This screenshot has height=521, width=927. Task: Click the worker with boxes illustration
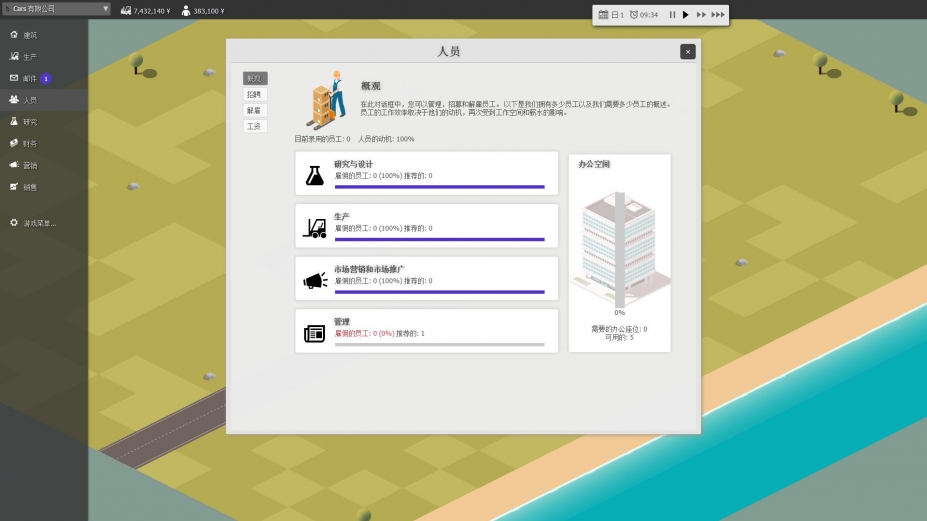point(326,100)
